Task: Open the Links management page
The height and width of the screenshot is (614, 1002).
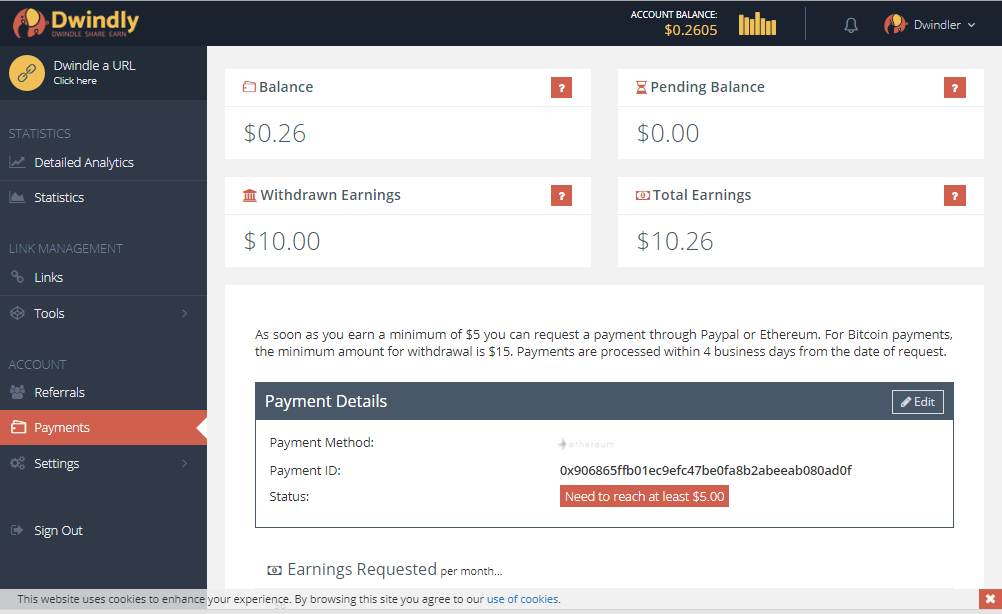Action: (x=49, y=277)
